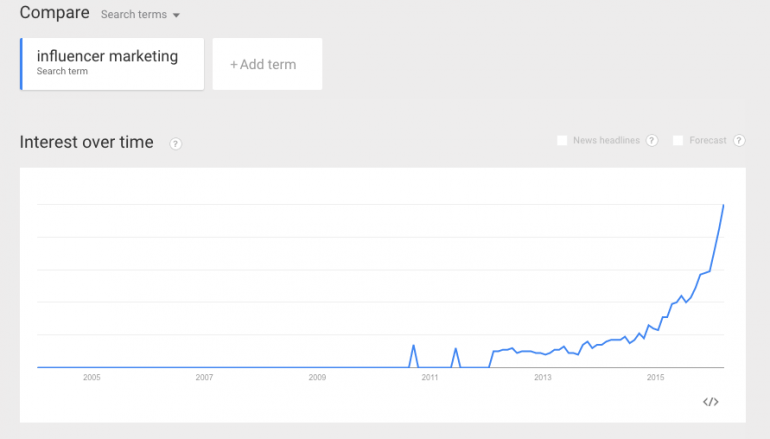Open the Interest over time help icon

coord(175,144)
